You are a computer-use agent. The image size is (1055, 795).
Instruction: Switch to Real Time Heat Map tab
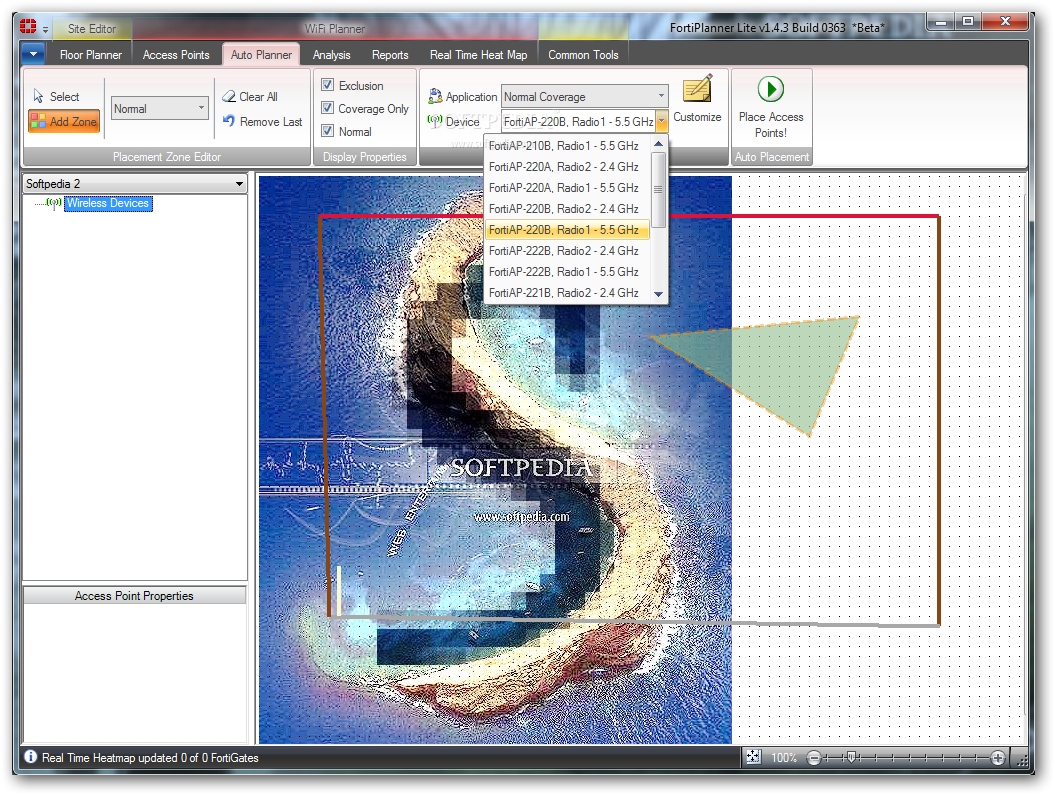pos(478,54)
